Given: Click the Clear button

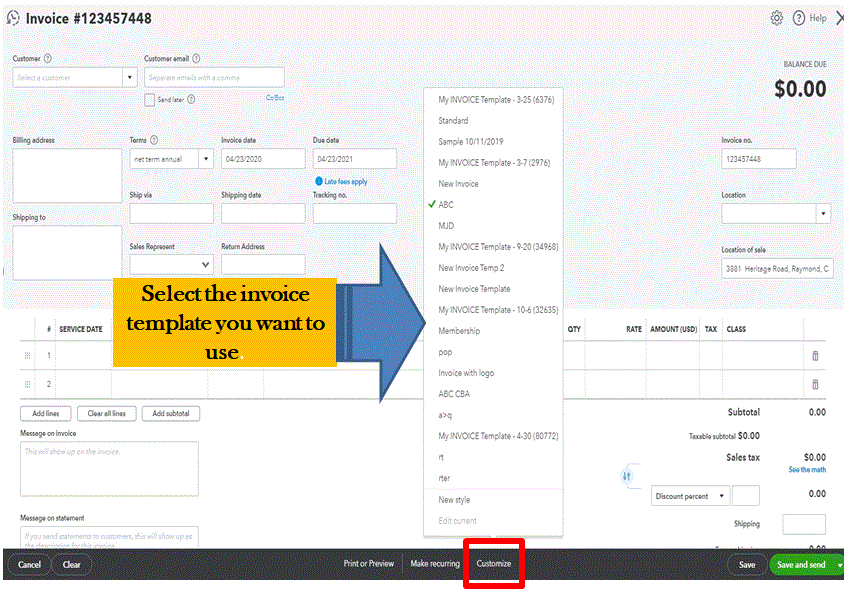Looking at the screenshot, I should click(71, 565).
